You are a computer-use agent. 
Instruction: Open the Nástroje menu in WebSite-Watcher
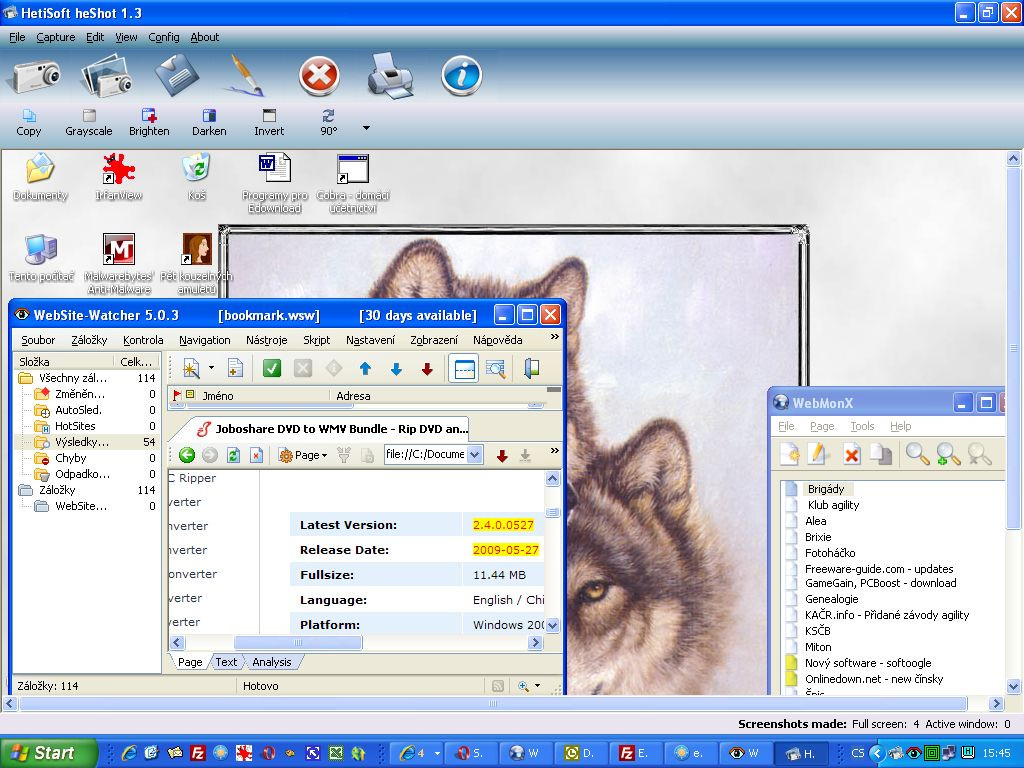[266, 340]
